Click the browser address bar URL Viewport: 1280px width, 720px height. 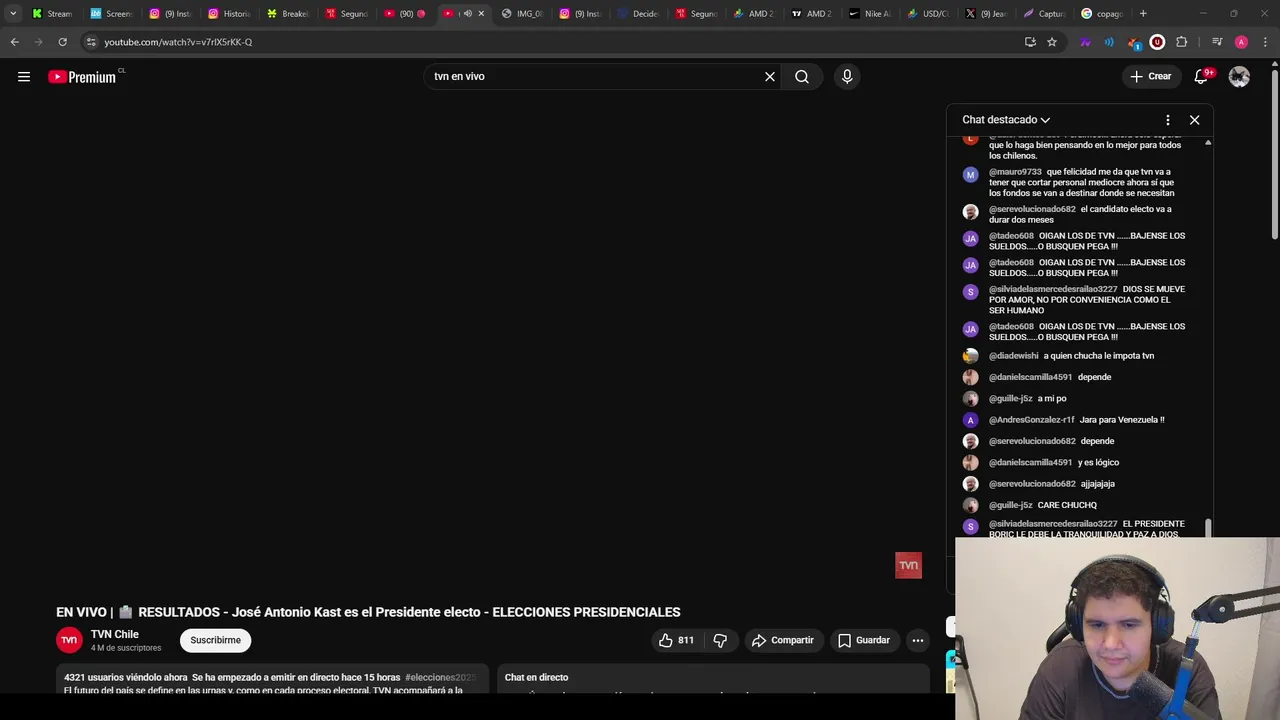(x=178, y=42)
